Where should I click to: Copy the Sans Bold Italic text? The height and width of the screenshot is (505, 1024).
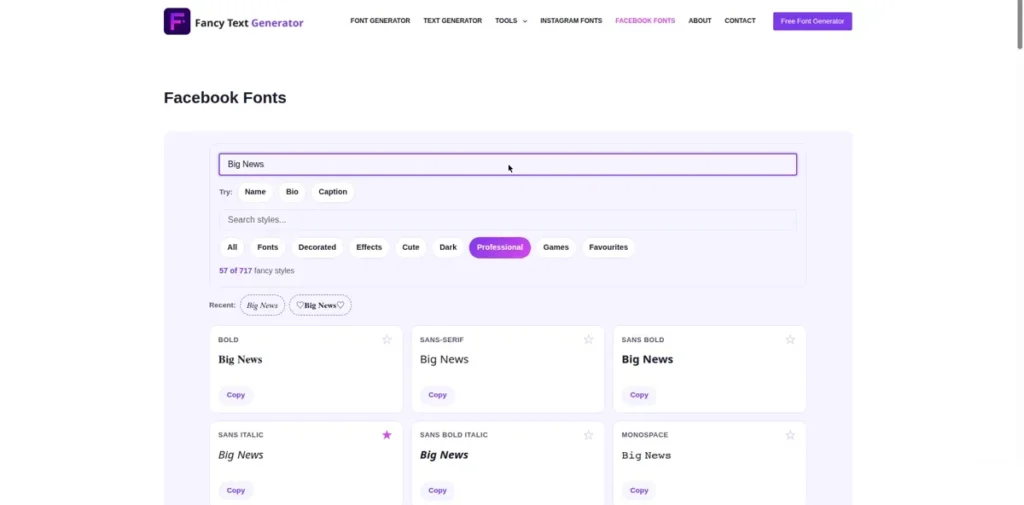pos(438,491)
